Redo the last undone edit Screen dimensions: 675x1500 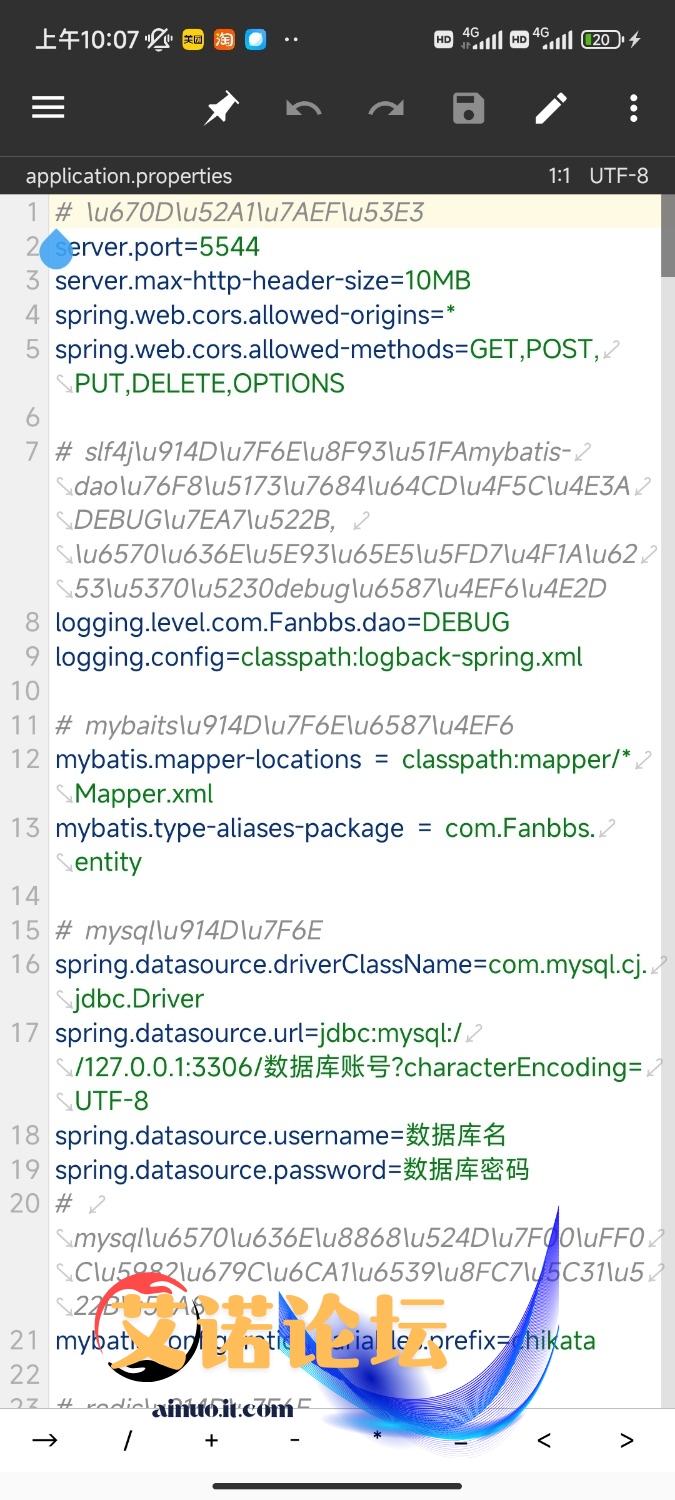point(386,108)
